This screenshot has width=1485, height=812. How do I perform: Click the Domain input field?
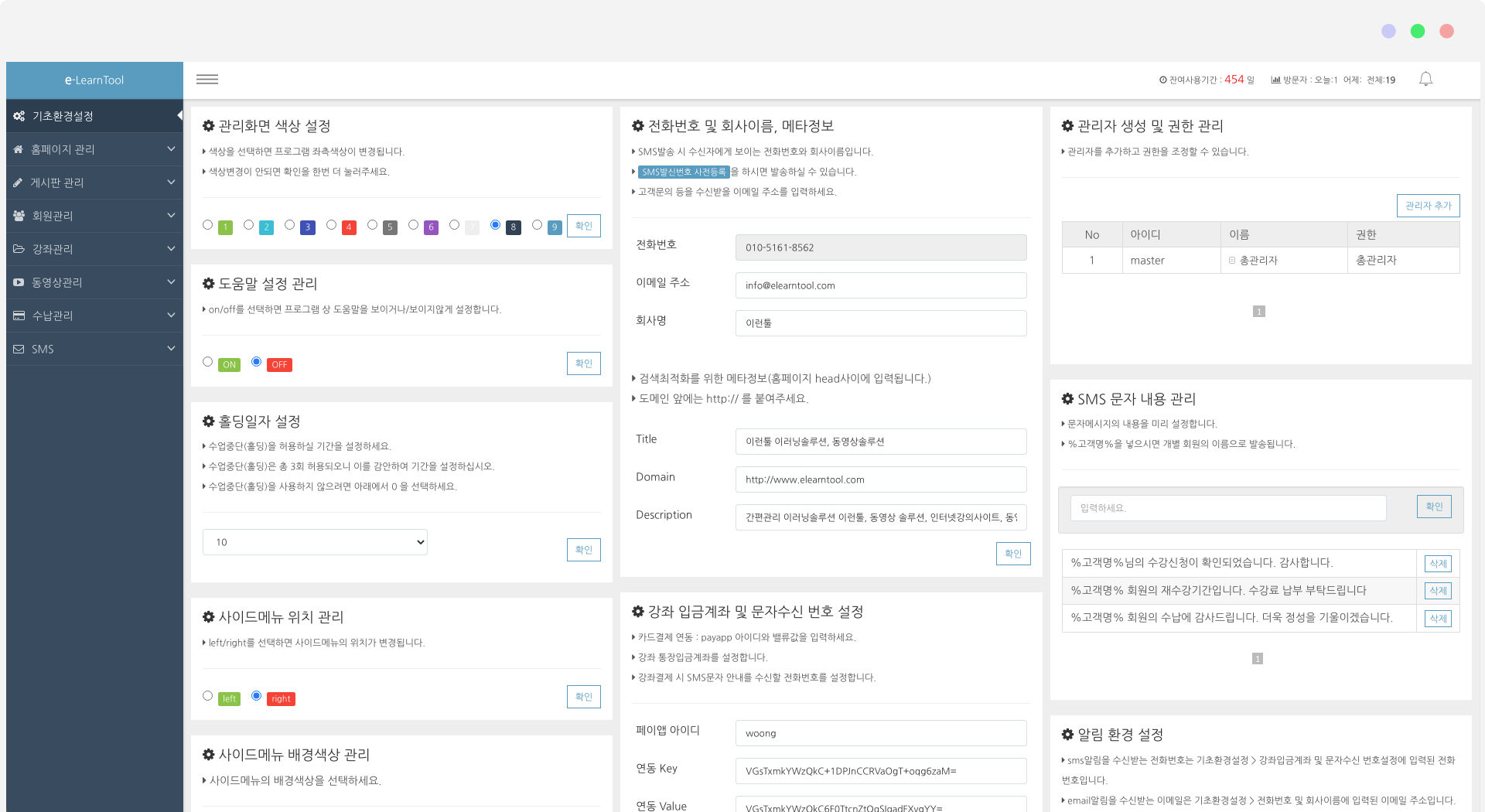881,479
